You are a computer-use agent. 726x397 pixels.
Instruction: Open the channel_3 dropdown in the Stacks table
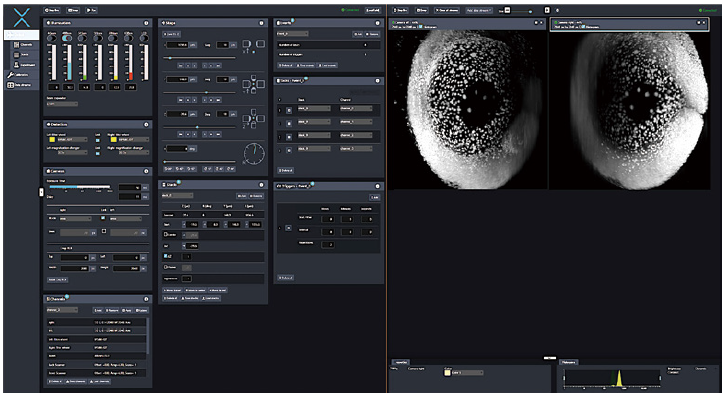tap(356, 149)
